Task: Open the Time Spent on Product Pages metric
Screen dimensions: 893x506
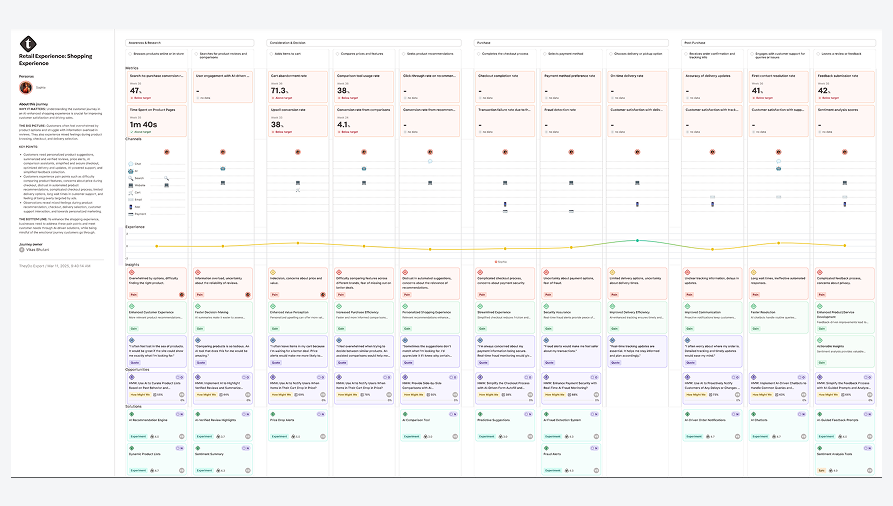Action: point(157,121)
